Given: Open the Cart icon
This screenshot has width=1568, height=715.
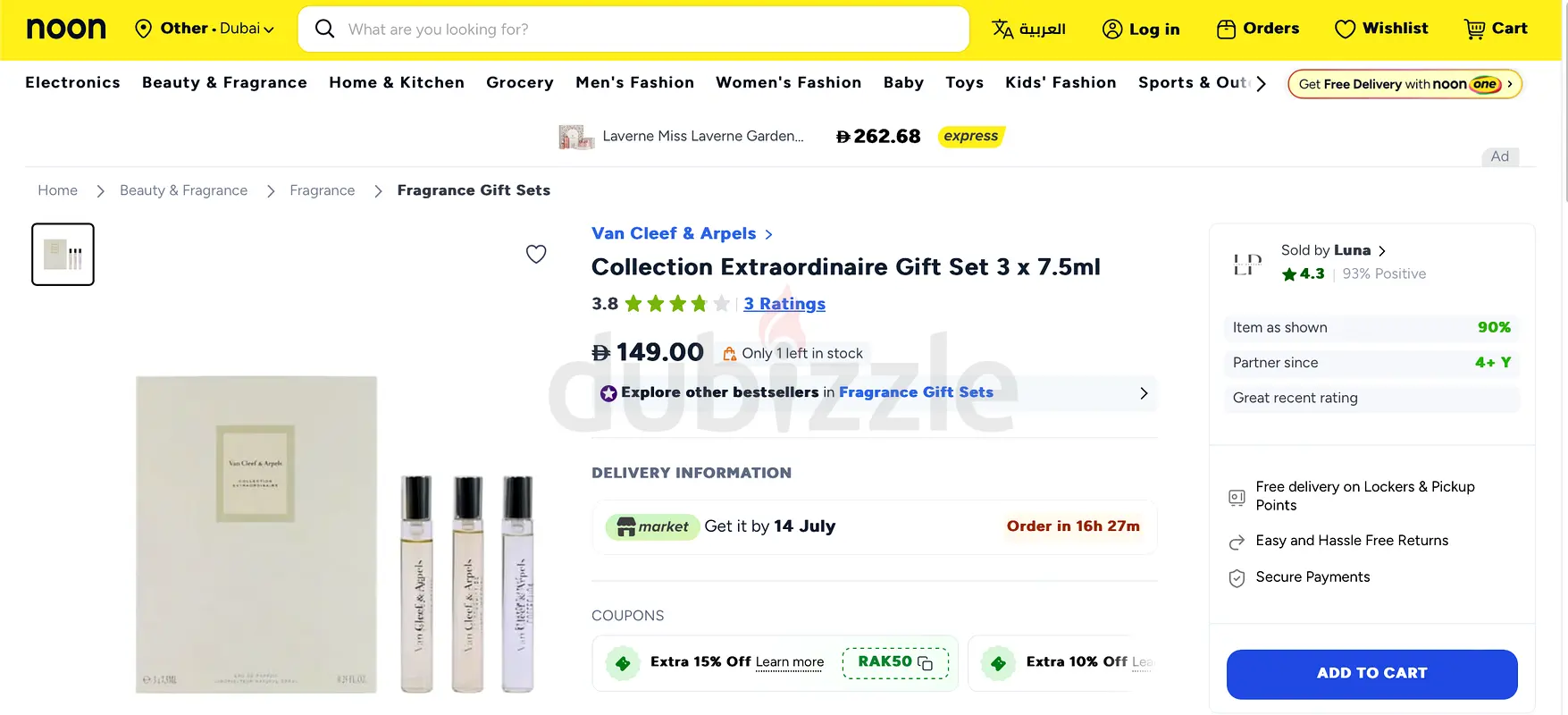Looking at the screenshot, I should click(1474, 29).
